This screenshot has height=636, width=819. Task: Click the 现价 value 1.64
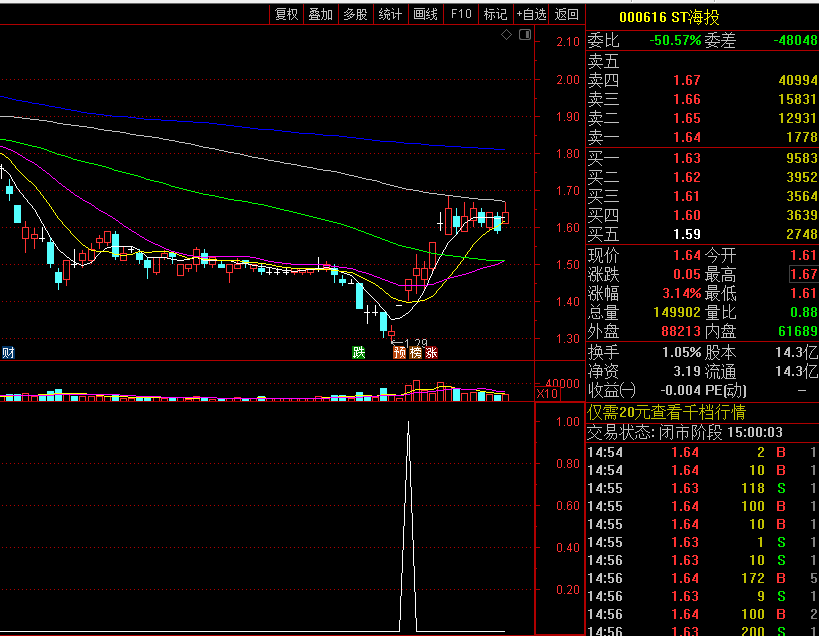[687, 255]
